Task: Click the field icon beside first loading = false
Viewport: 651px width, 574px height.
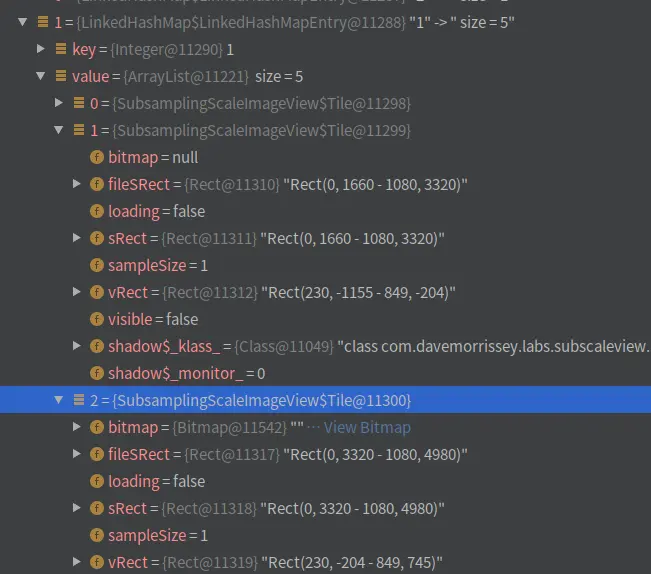Action: pos(97,212)
